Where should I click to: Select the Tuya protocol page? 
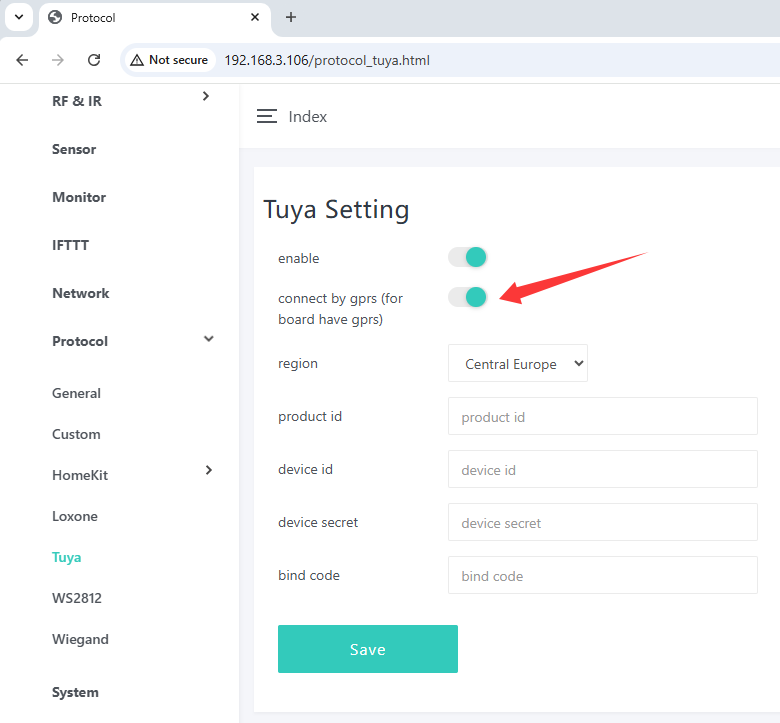point(67,557)
